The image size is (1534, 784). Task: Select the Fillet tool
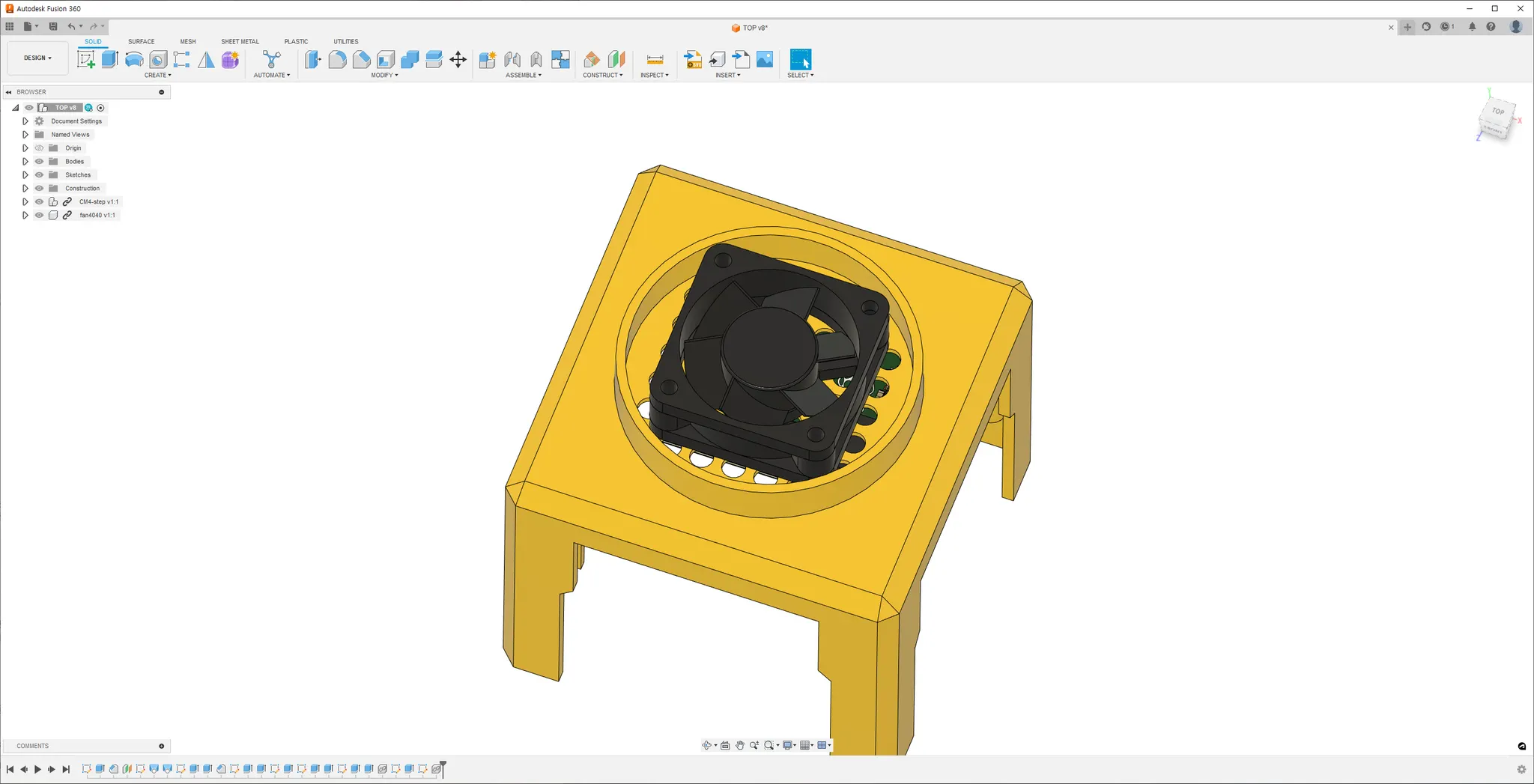tap(337, 59)
